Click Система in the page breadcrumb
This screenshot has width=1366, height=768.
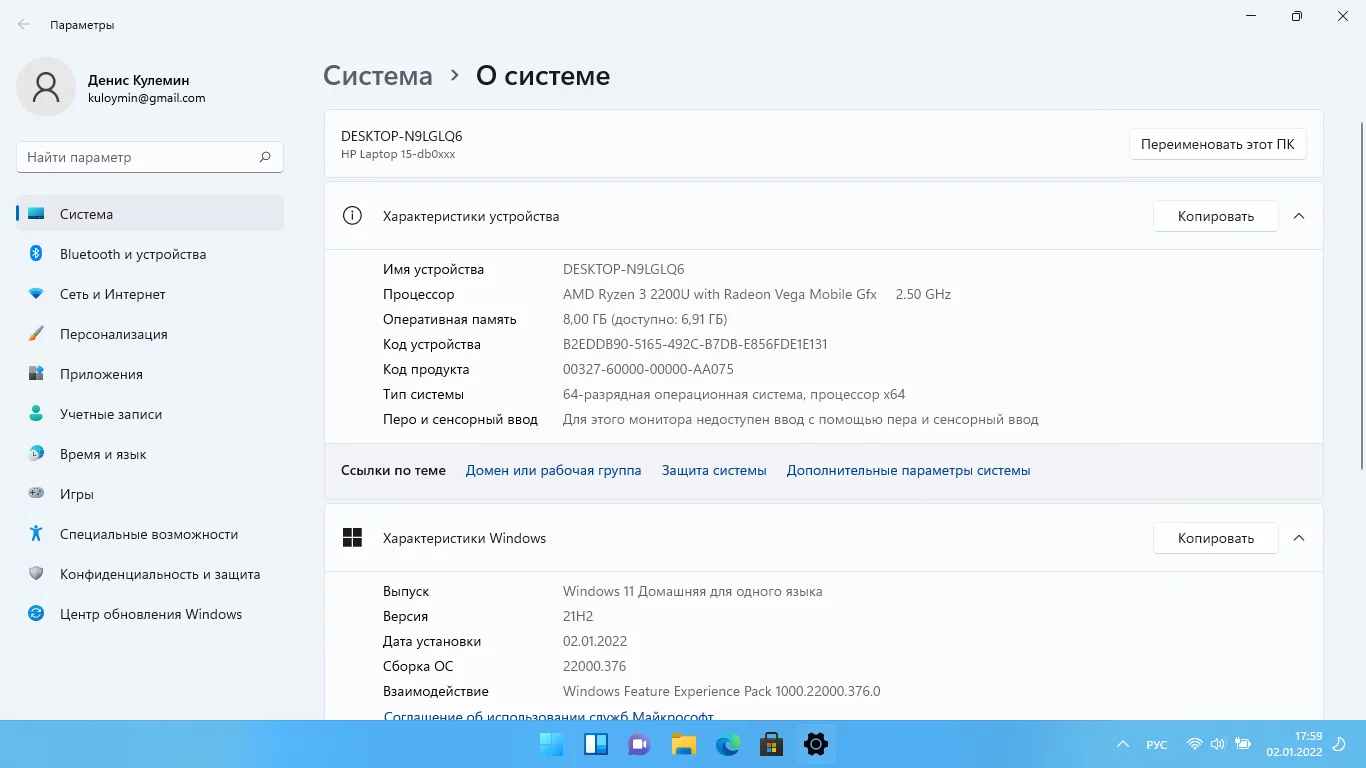coord(378,76)
